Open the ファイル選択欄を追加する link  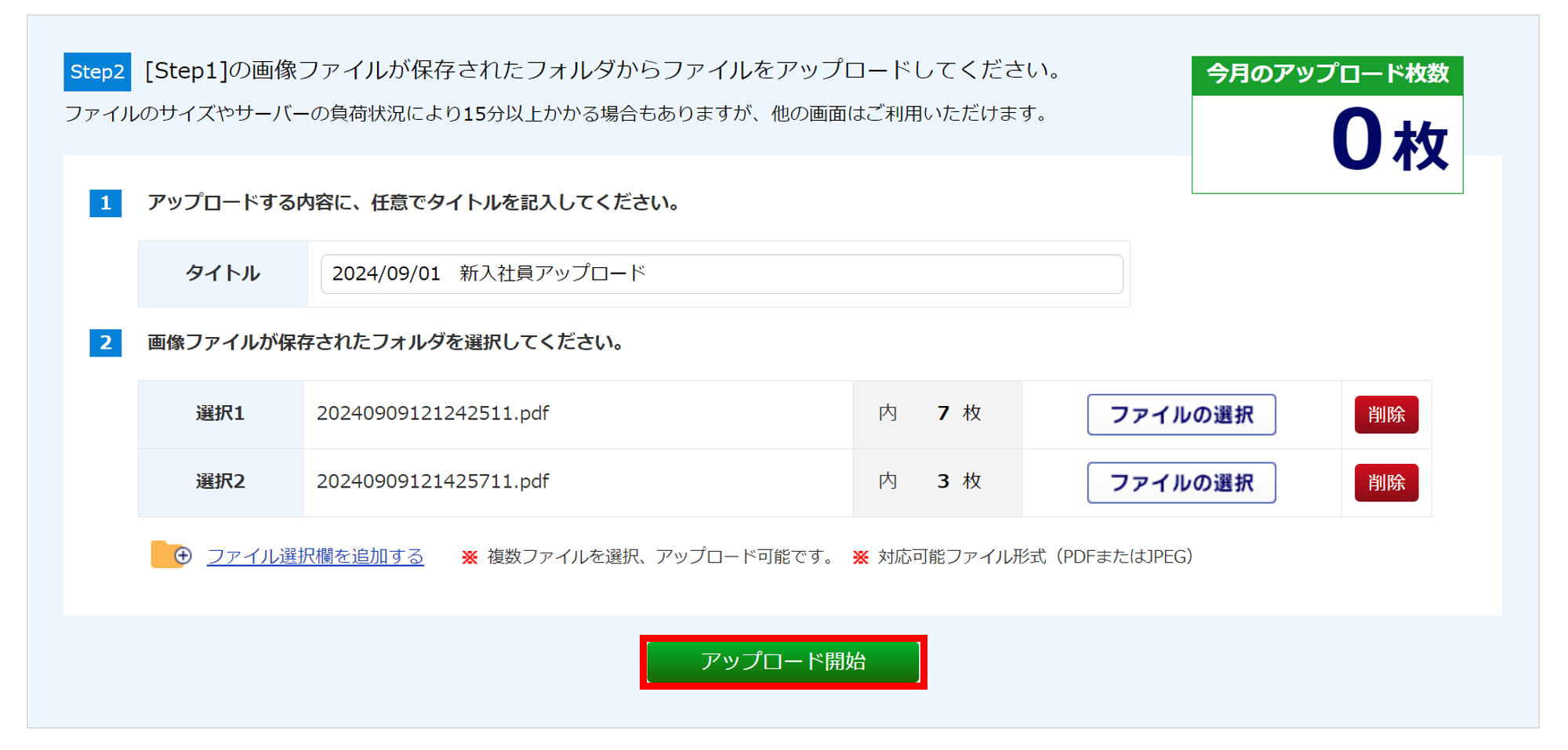click(x=315, y=556)
